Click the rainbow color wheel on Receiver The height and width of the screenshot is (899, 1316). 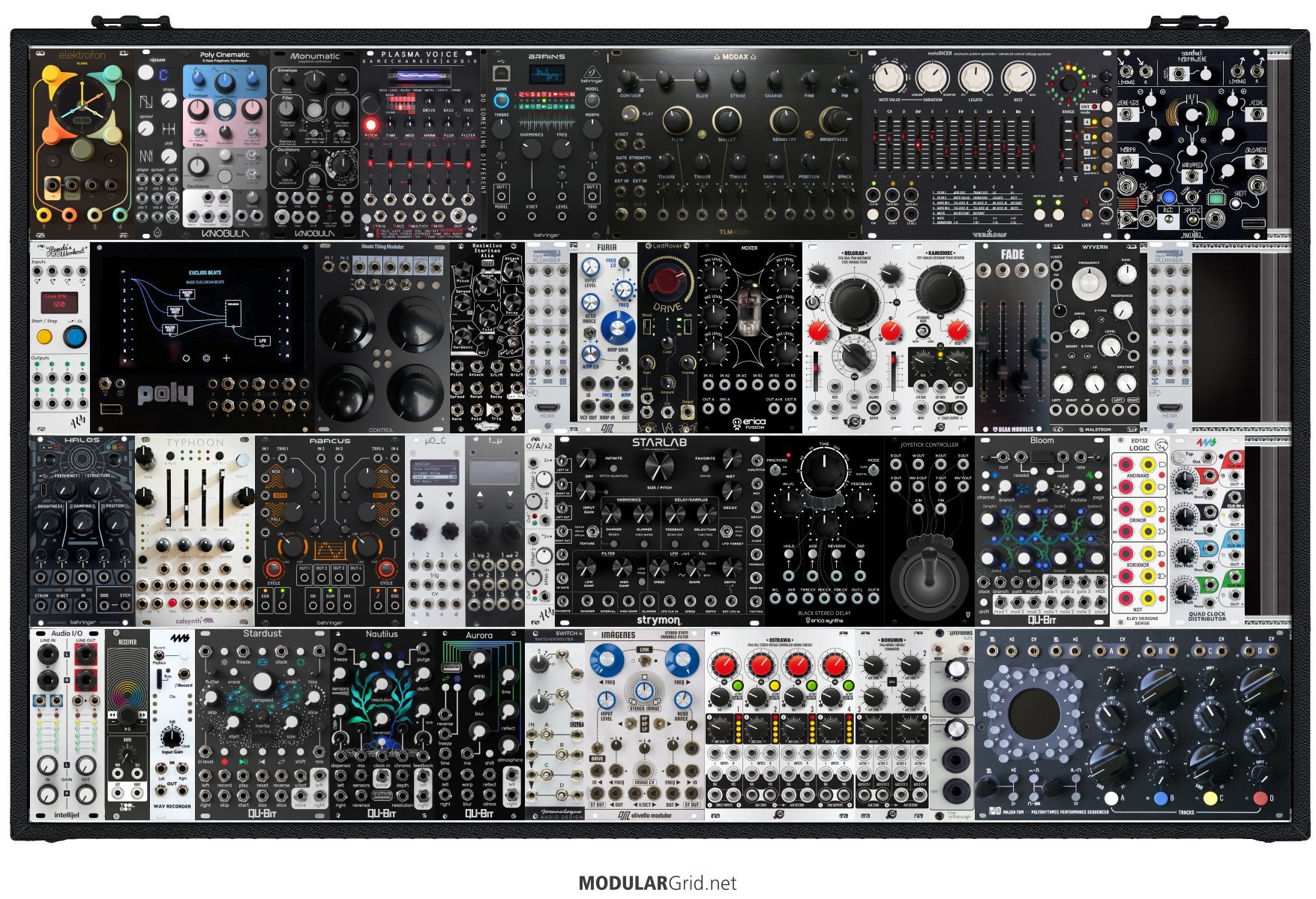pos(127,695)
